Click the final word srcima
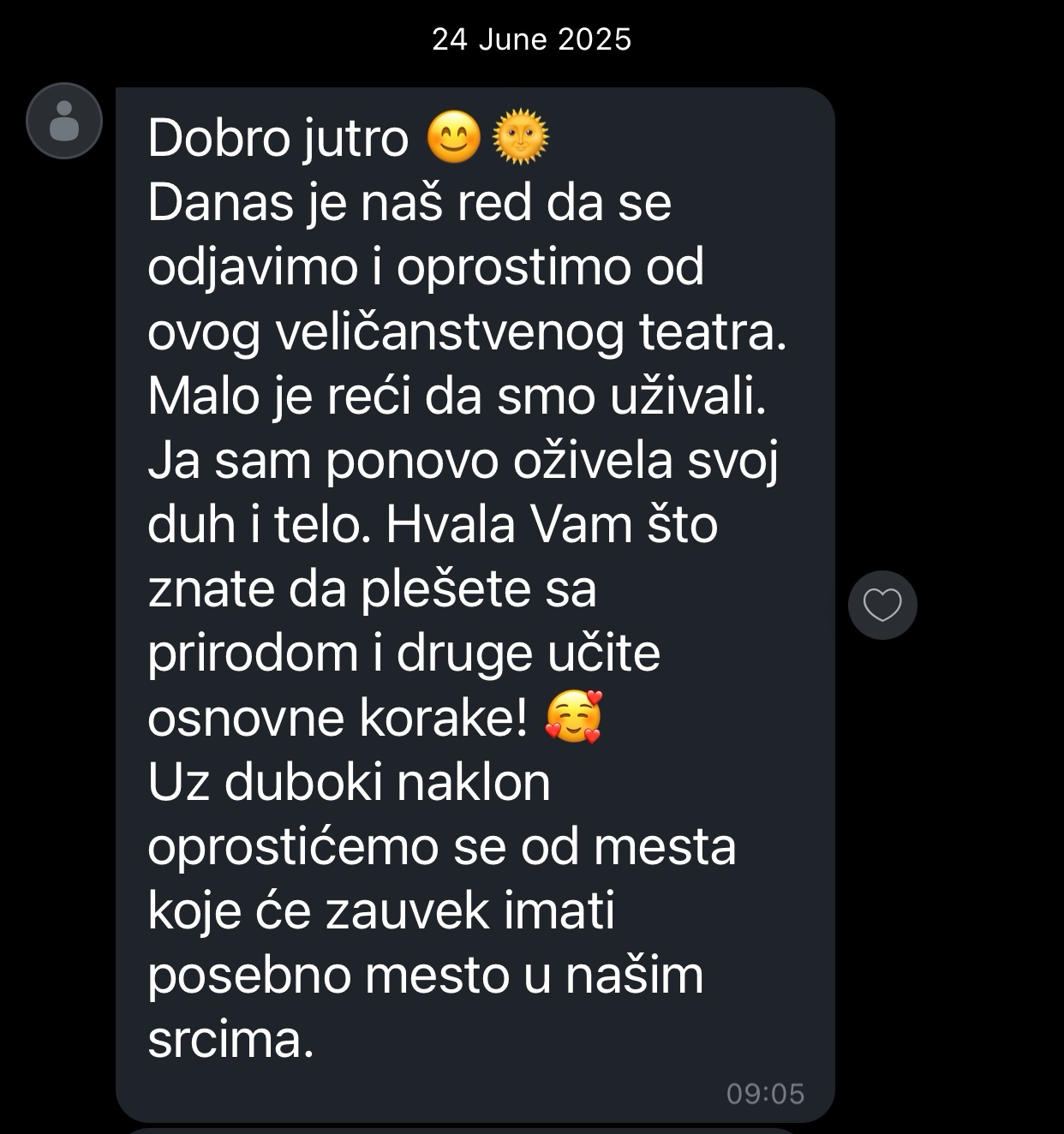Screen dimensions: 1064x1134 pyautogui.click(x=230, y=1040)
